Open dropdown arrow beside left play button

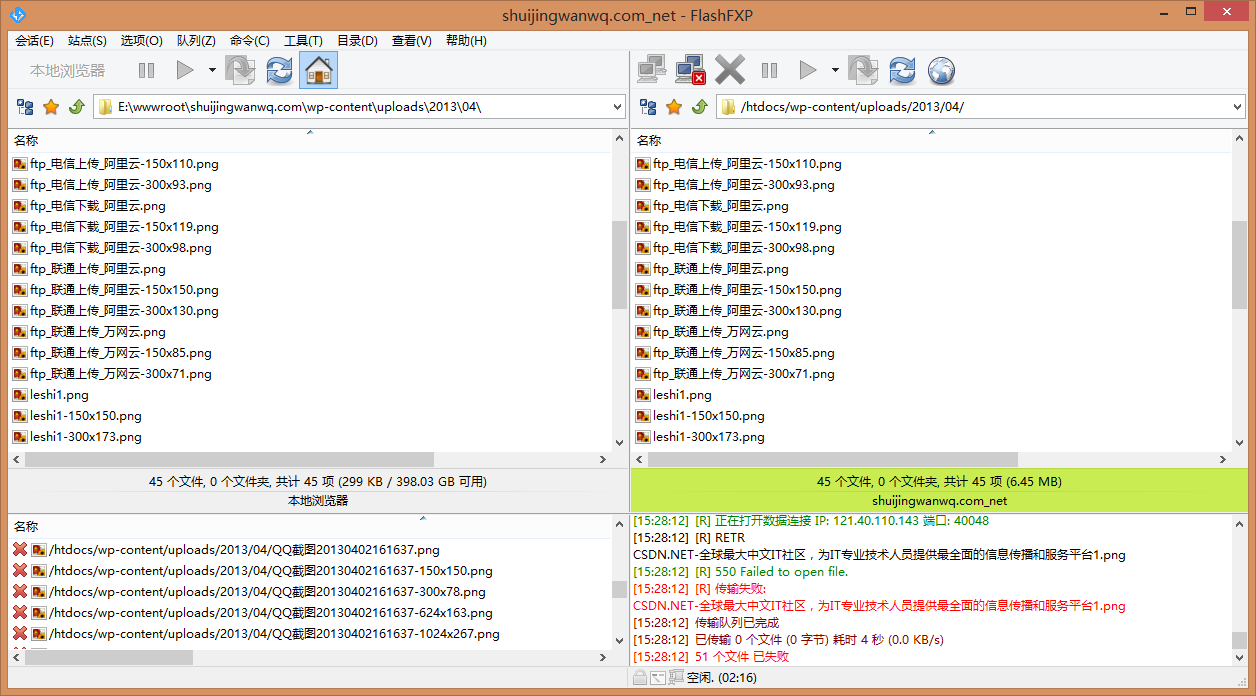point(212,70)
